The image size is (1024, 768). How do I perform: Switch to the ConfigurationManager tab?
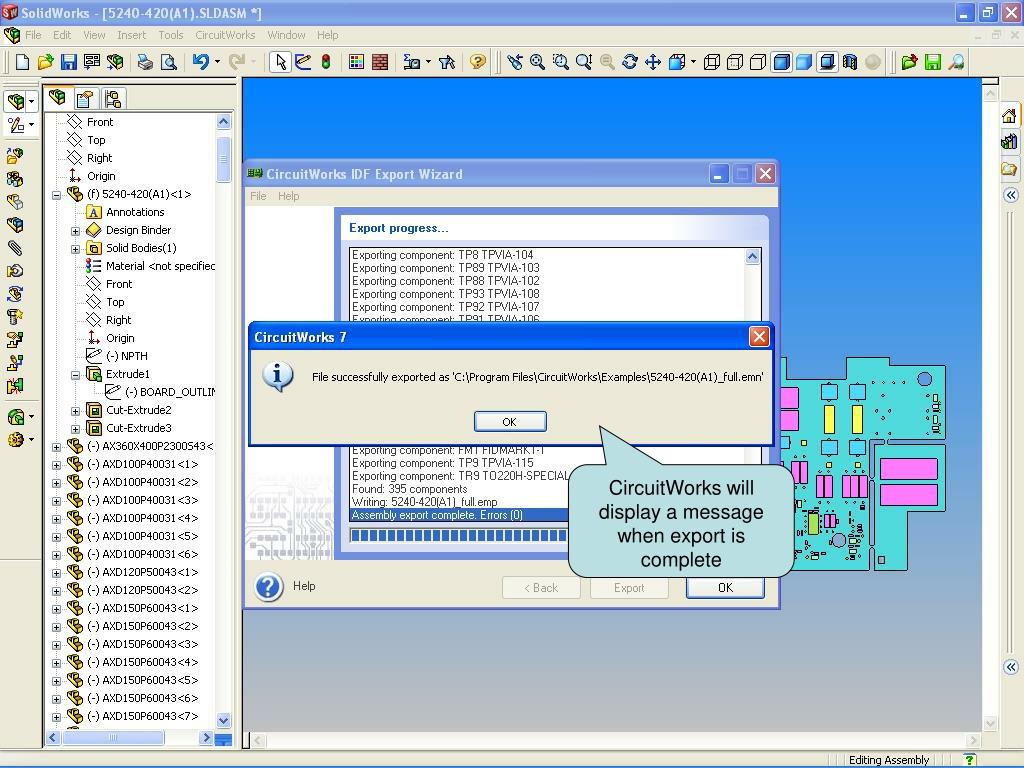112,99
